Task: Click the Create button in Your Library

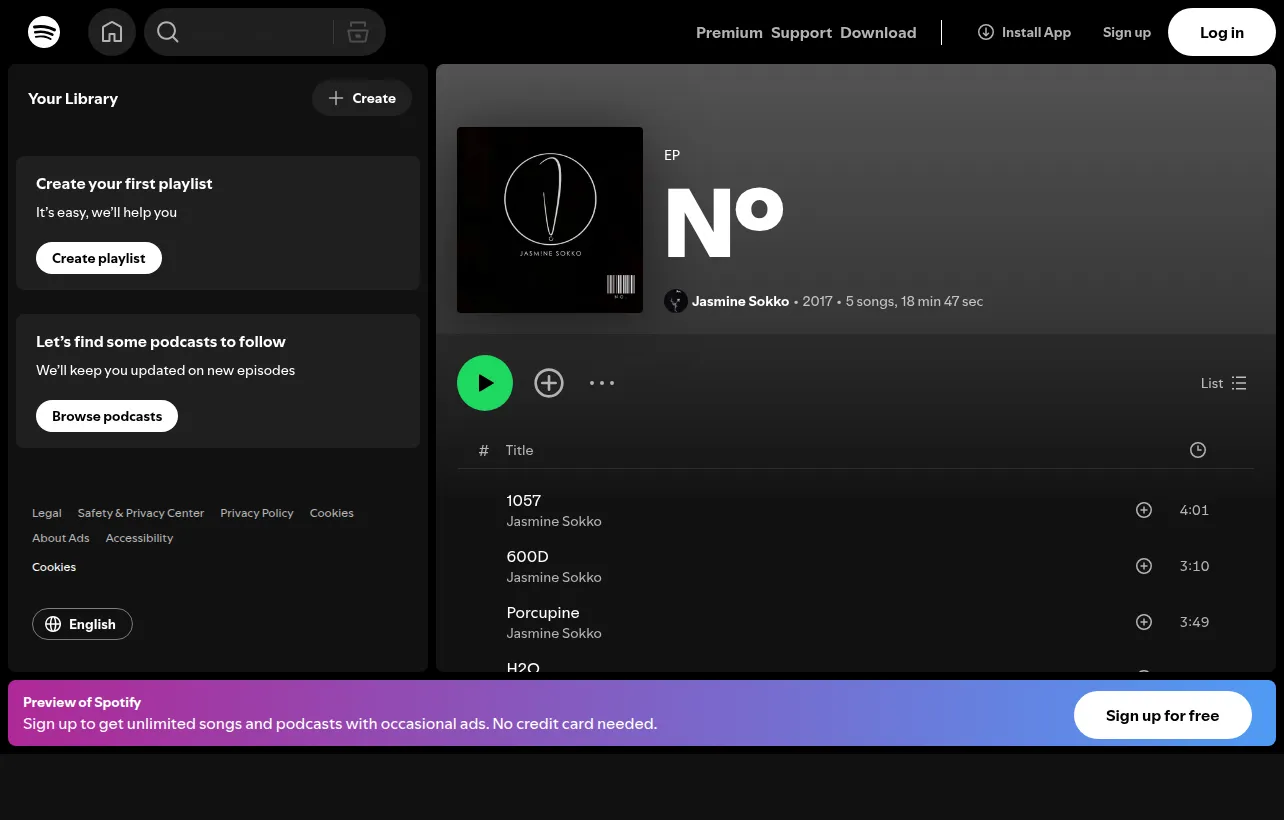Action: coord(362,98)
